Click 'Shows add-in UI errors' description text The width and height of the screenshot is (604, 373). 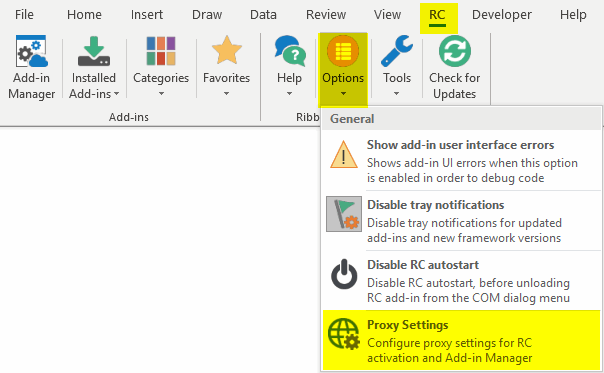(x=472, y=171)
